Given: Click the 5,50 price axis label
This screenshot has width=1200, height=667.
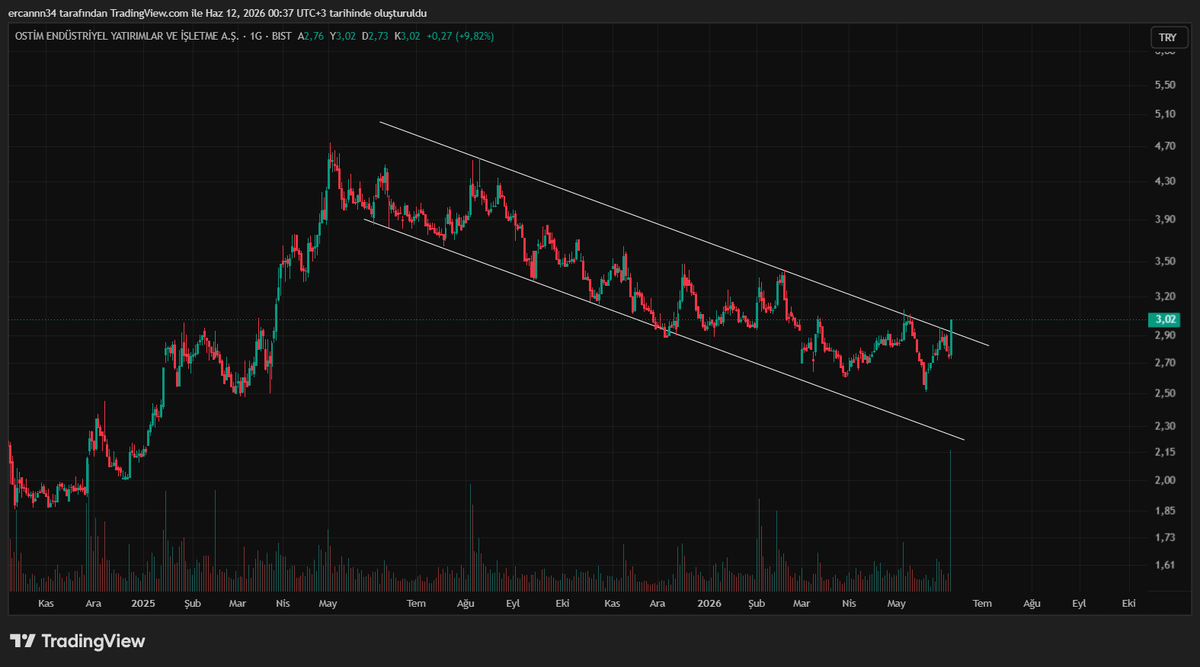Looking at the screenshot, I should pyautogui.click(x=1164, y=86).
